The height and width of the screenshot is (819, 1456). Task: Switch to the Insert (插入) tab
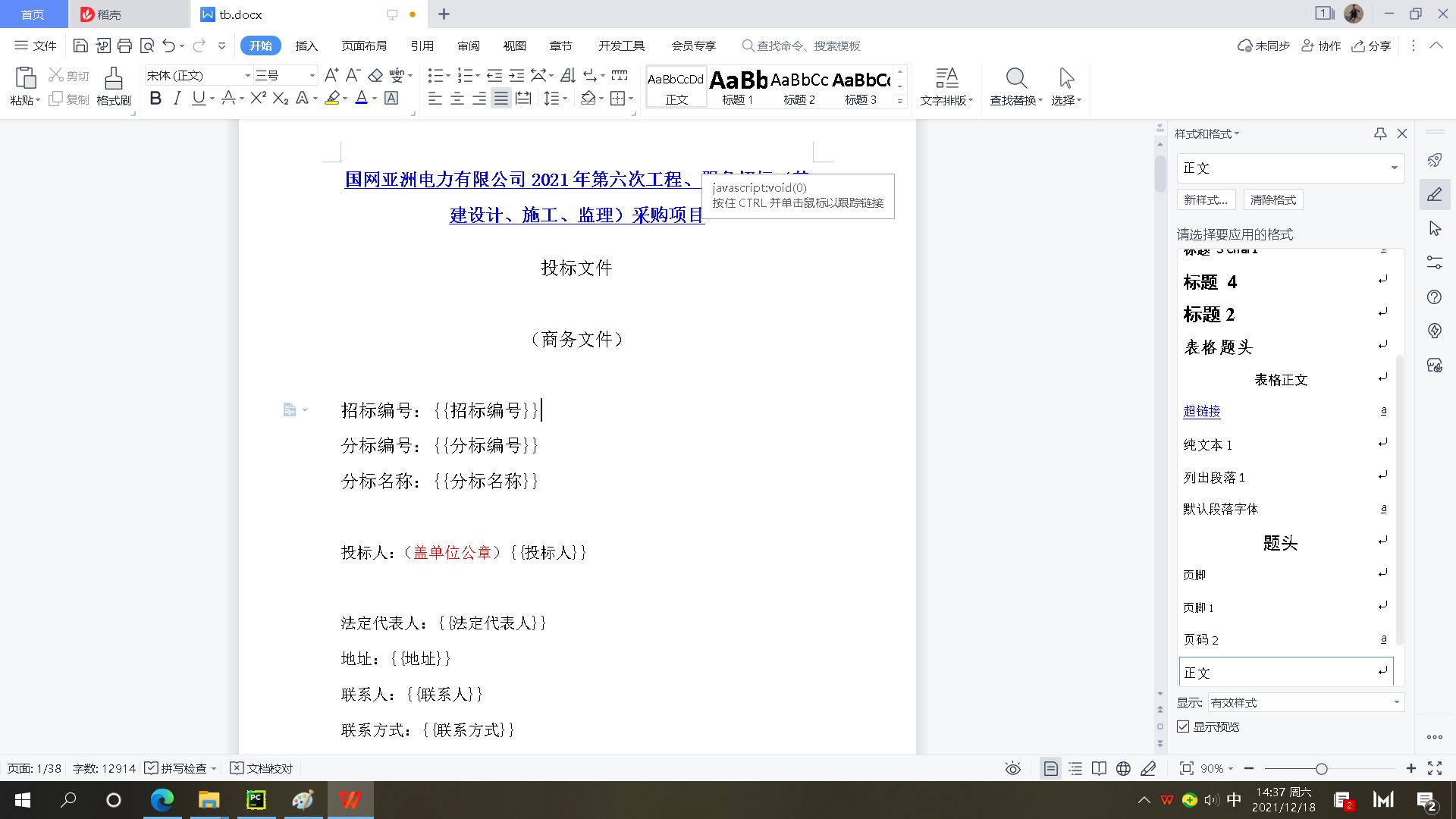click(306, 45)
